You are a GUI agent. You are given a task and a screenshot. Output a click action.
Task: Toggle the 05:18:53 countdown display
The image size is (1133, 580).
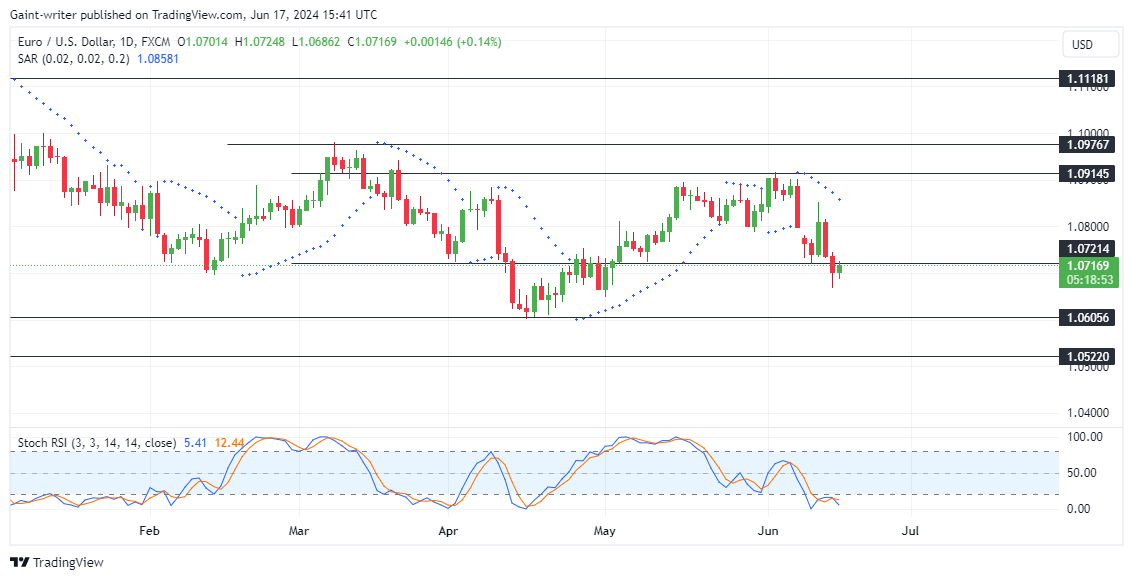[x=1088, y=280]
